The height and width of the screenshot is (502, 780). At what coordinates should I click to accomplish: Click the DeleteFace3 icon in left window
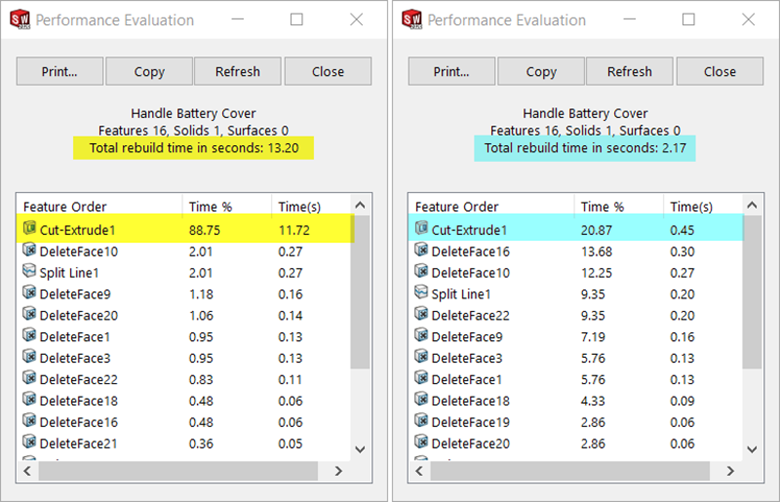click(30, 356)
